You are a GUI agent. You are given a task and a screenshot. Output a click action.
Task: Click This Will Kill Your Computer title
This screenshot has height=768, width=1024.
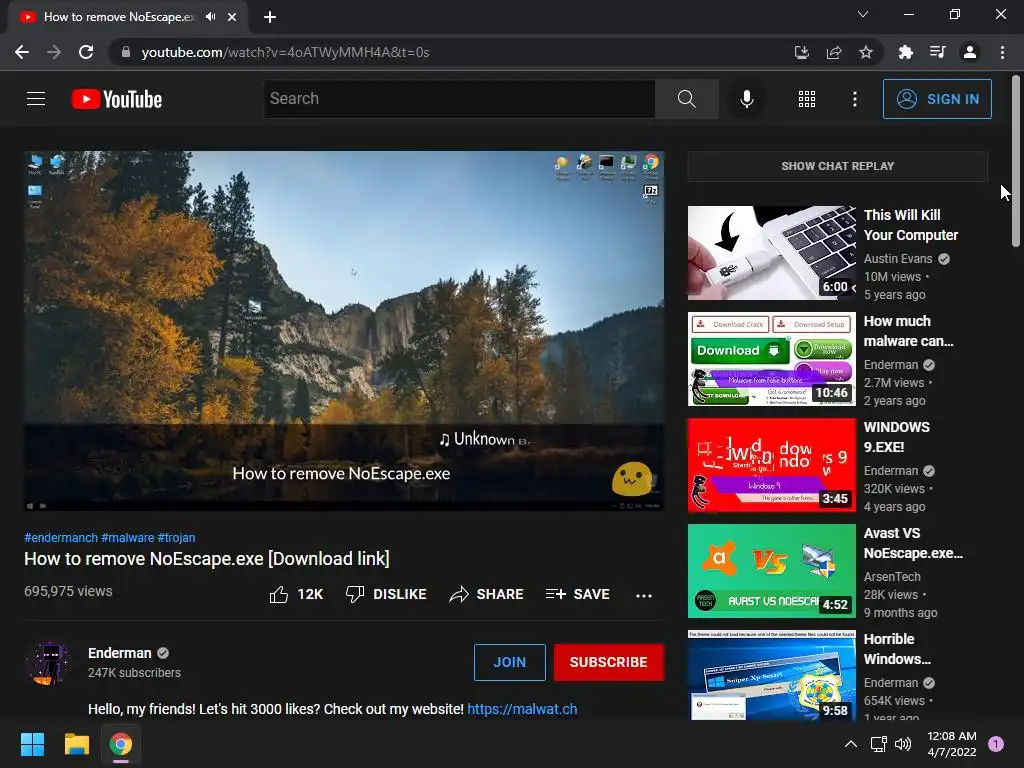(x=911, y=225)
